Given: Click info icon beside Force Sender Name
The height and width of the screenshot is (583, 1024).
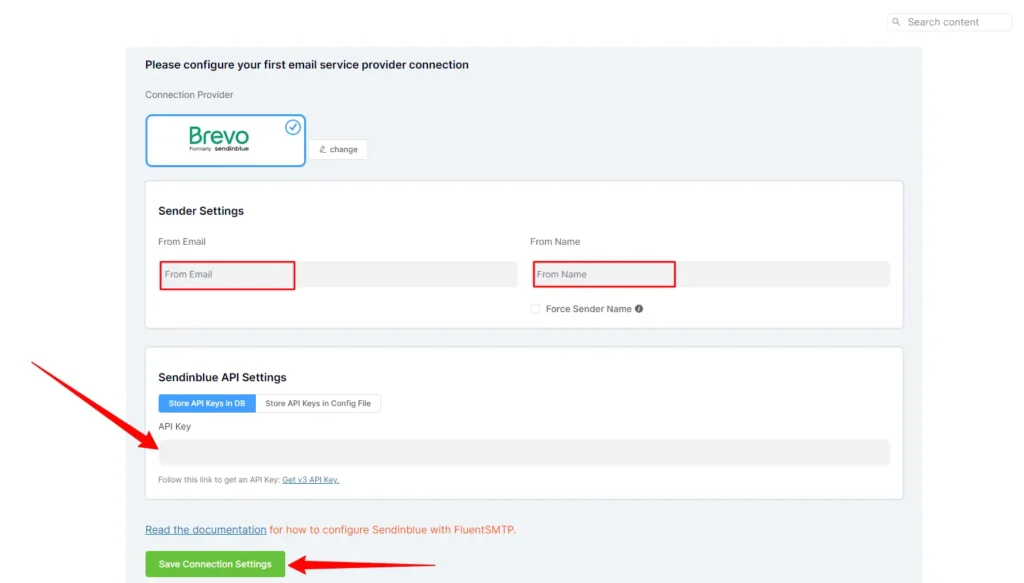Looking at the screenshot, I should click(639, 309).
